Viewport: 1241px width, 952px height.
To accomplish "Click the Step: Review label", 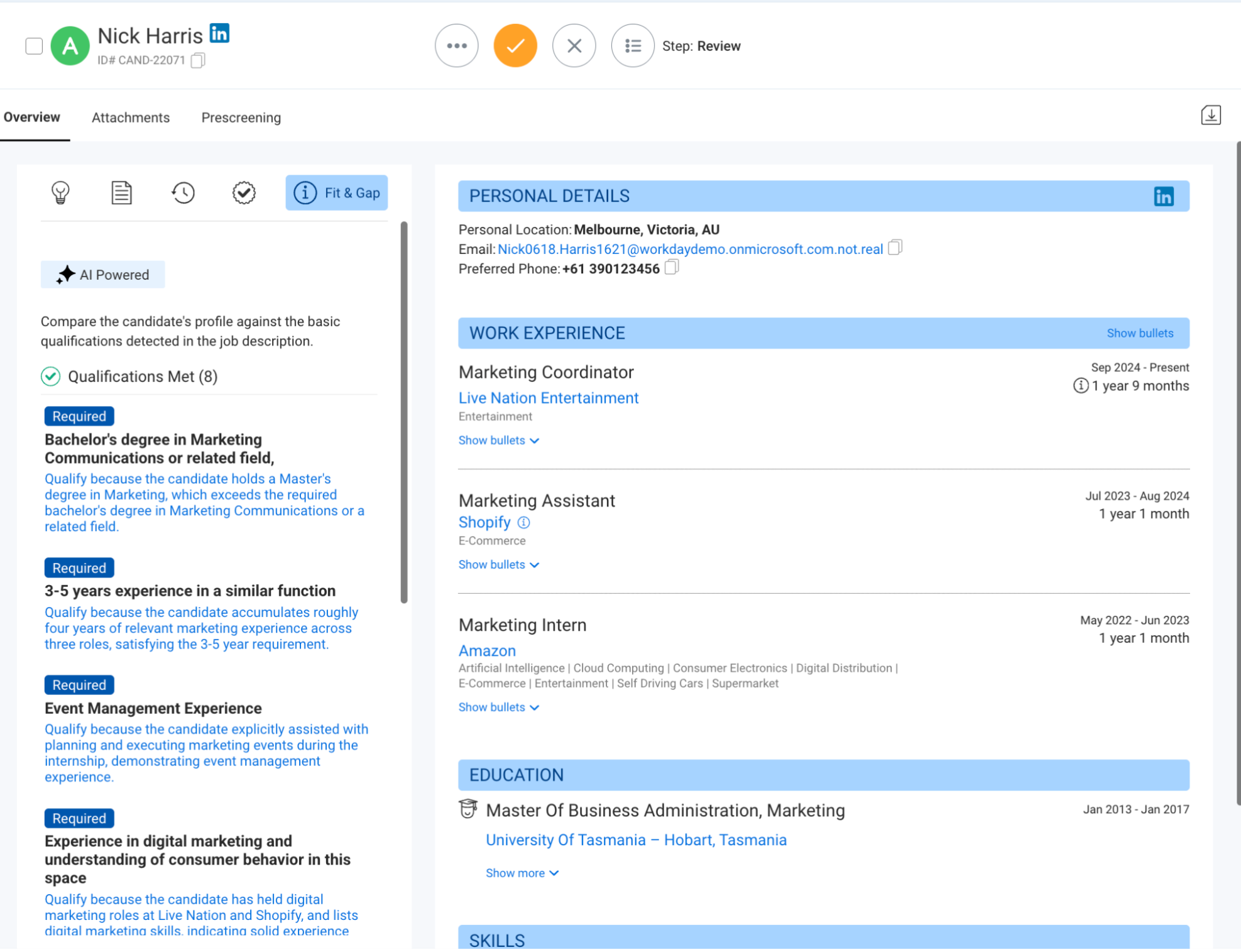I will click(701, 46).
